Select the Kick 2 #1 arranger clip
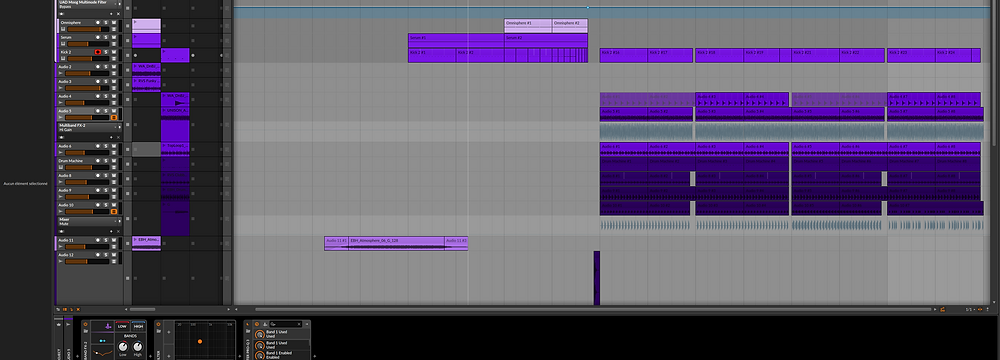 (432, 56)
